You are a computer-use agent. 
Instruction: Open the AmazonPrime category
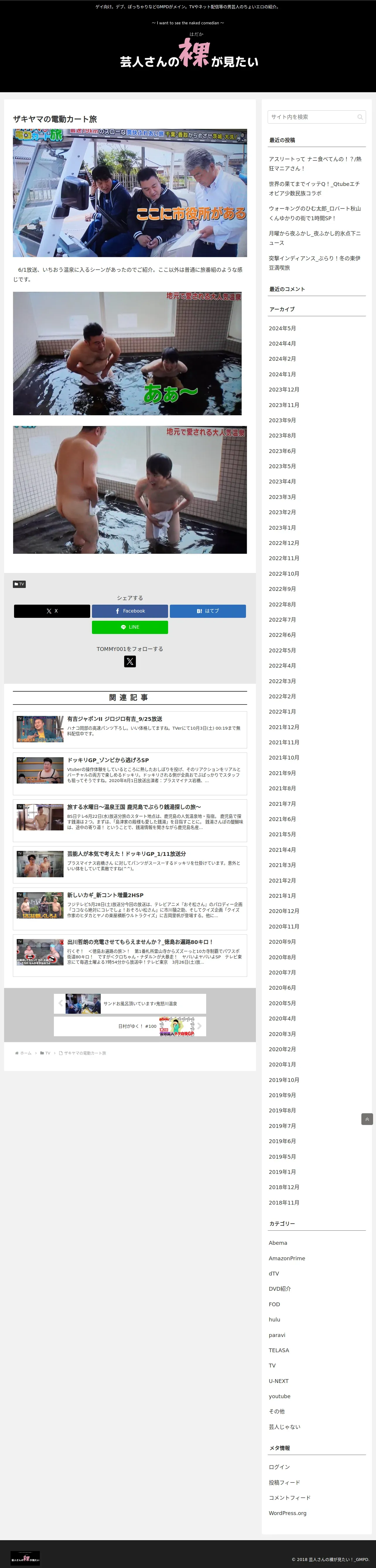point(287,1258)
